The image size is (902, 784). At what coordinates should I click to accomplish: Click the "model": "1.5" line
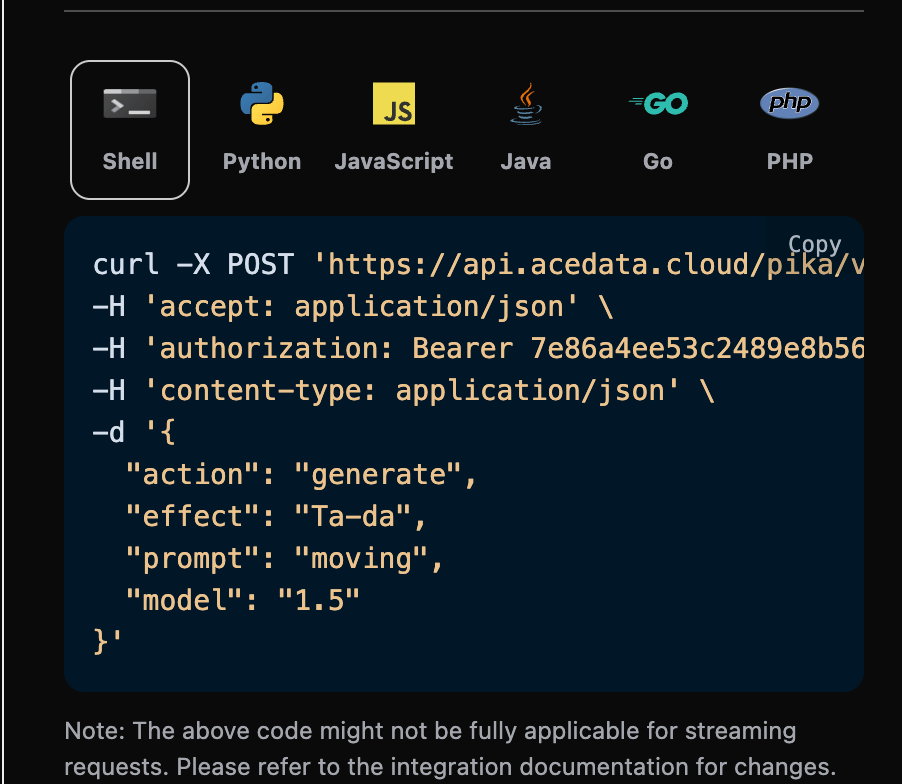(x=242, y=600)
